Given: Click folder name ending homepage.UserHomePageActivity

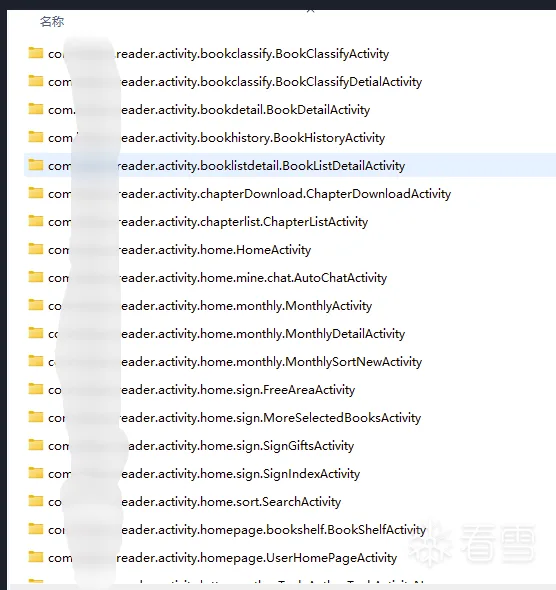Looking at the screenshot, I should point(223,558).
